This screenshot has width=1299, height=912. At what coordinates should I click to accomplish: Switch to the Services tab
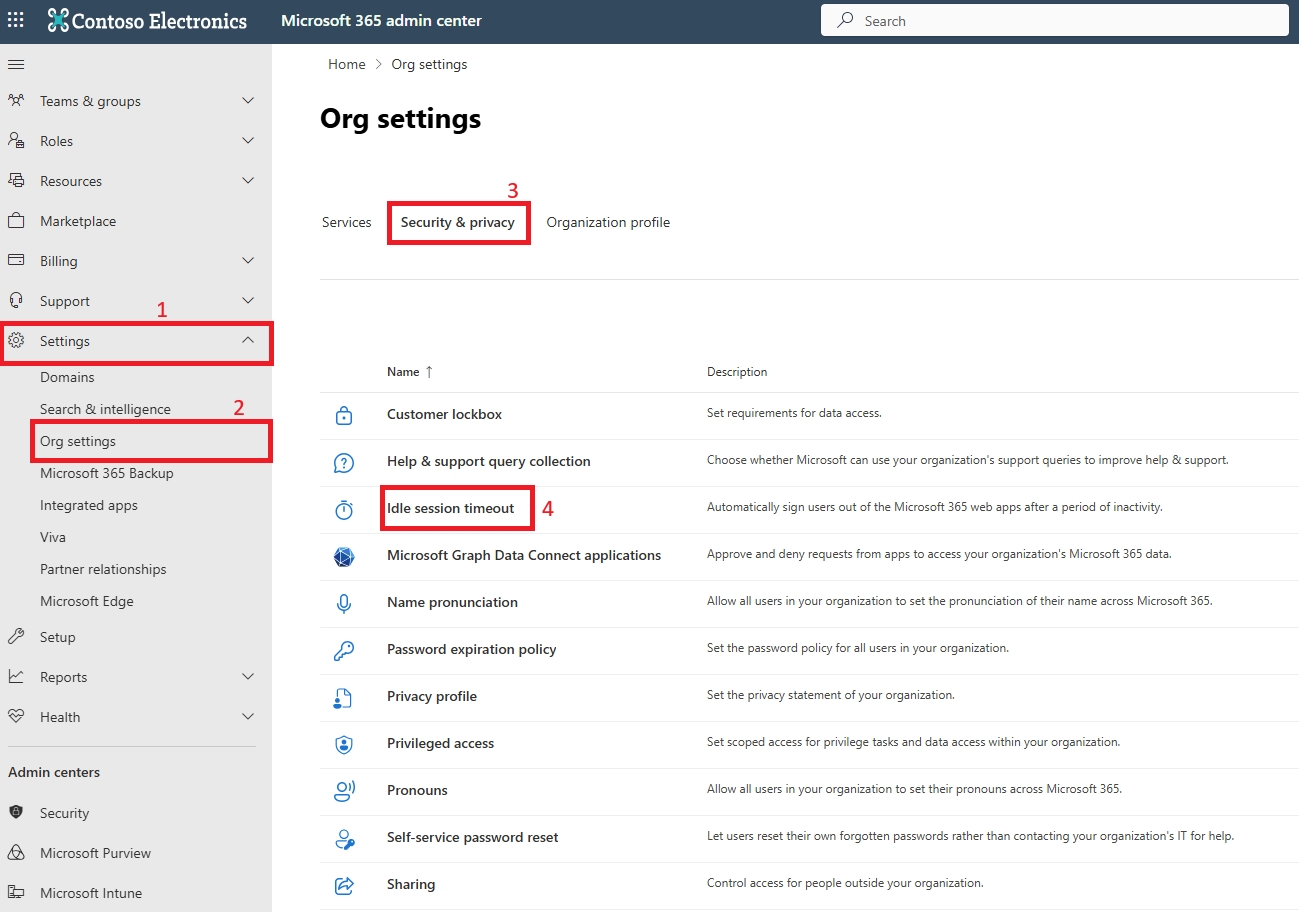[347, 222]
